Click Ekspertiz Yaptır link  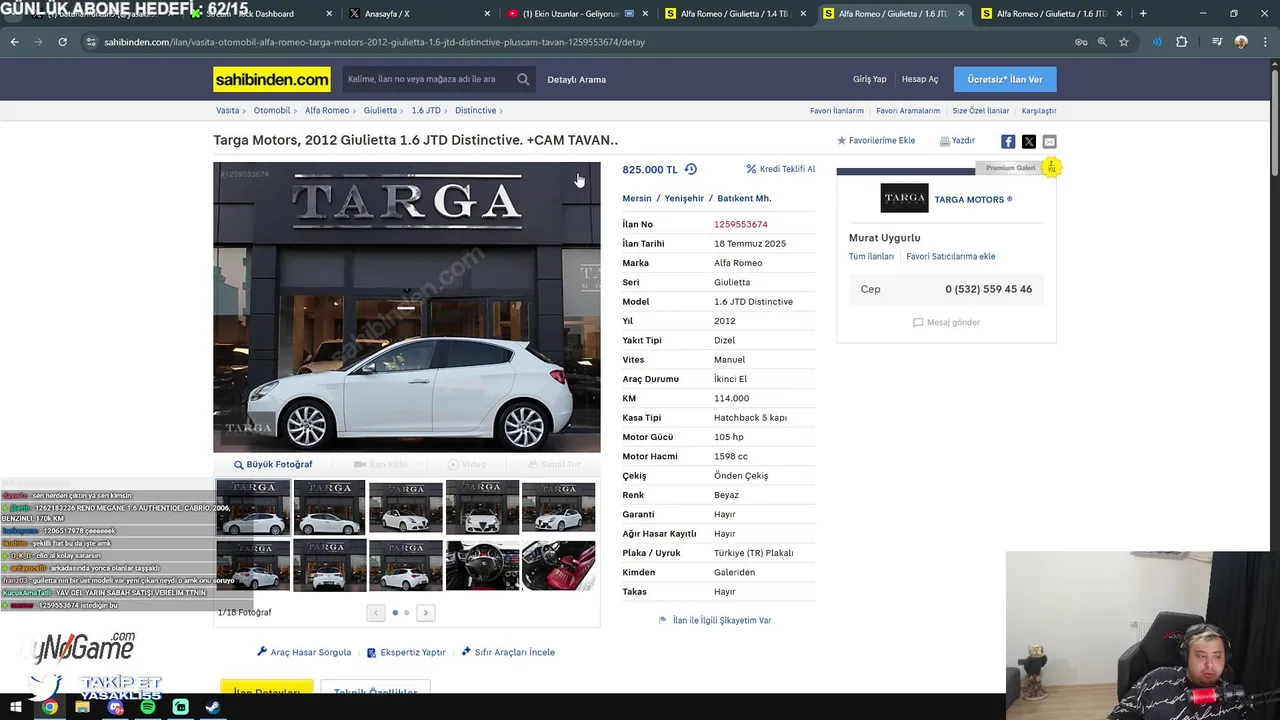(x=406, y=652)
